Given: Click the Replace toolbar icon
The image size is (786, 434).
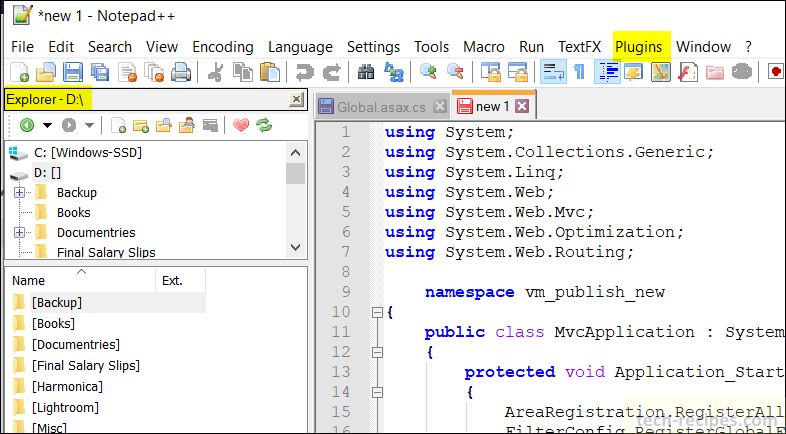Looking at the screenshot, I should (394, 72).
